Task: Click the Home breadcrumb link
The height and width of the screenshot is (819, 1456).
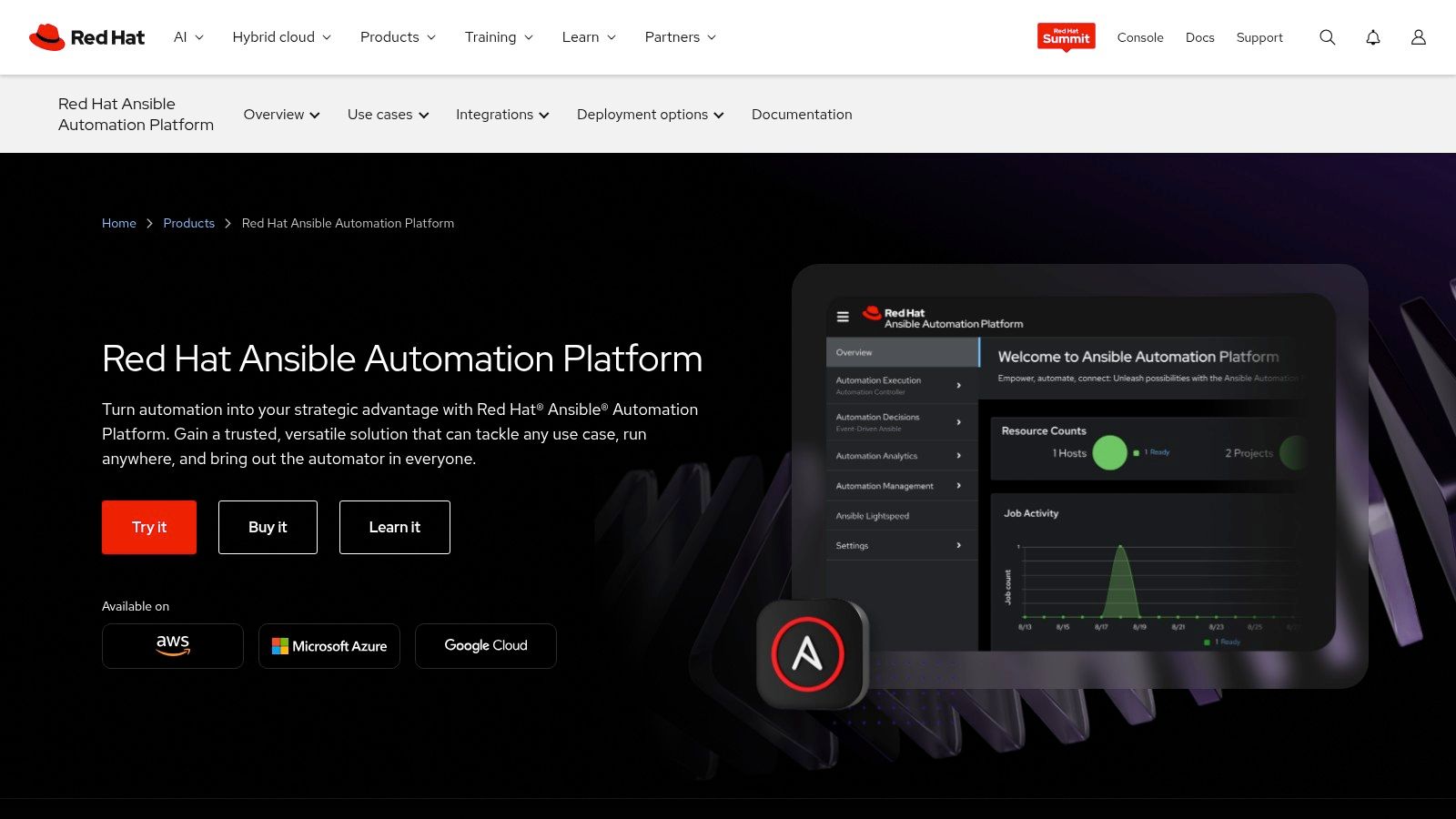Action: [119, 224]
